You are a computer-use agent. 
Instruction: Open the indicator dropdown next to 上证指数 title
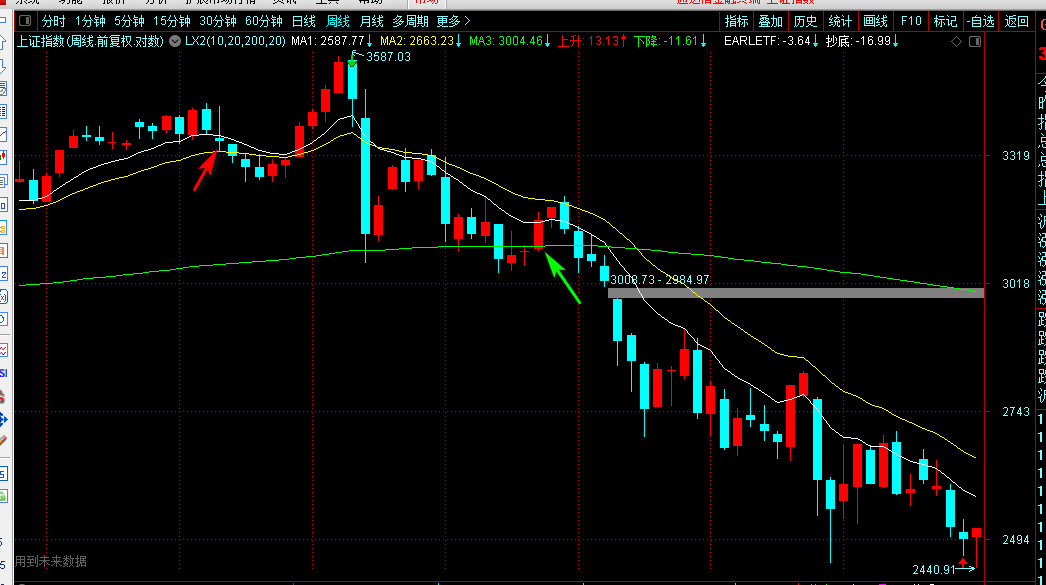[175, 41]
